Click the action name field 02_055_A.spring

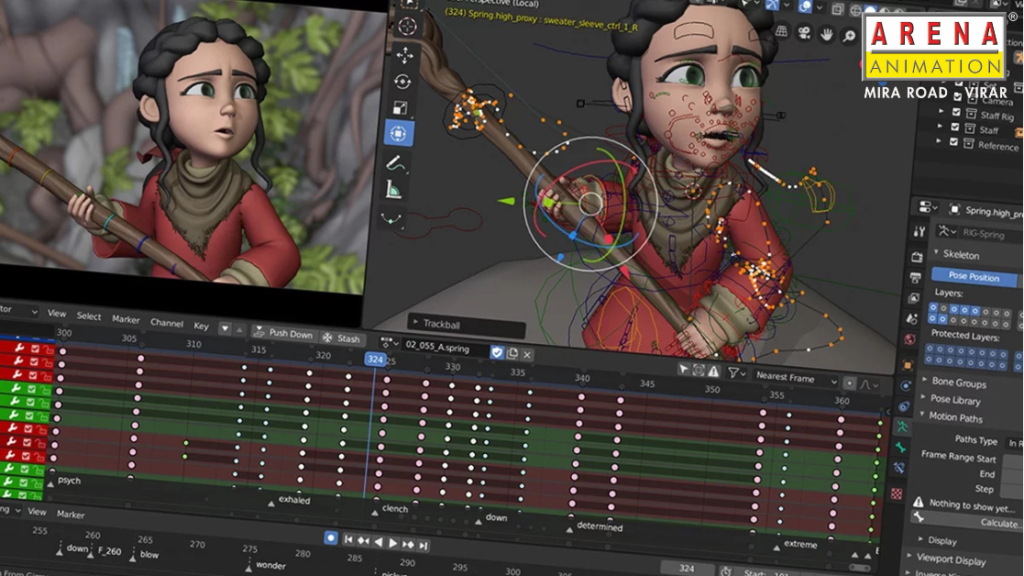coord(445,347)
